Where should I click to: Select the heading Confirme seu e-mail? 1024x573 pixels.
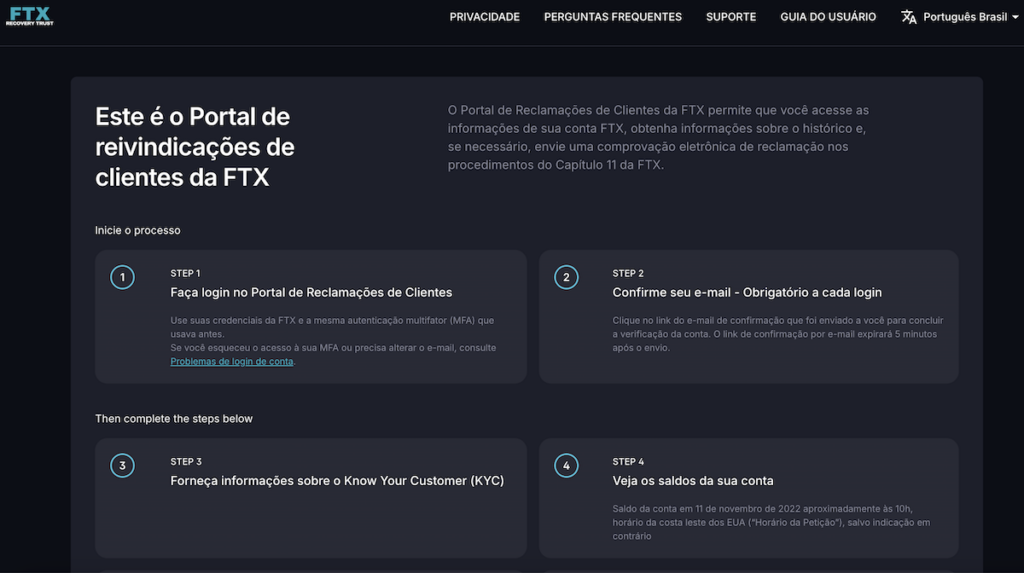point(747,293)
